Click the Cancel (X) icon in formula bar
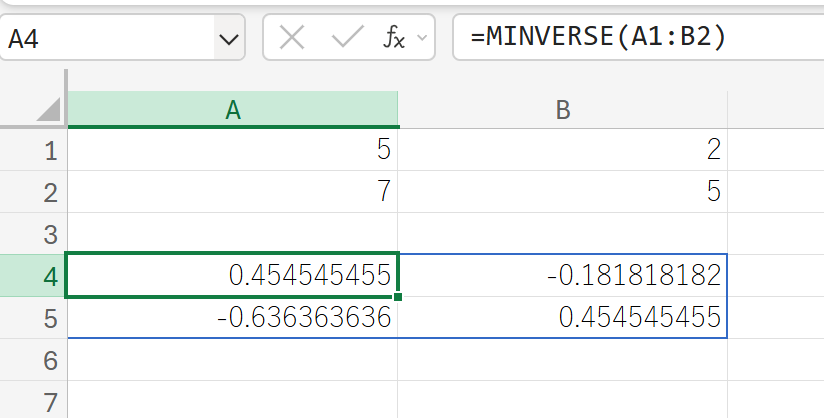 tap(292, 39)
